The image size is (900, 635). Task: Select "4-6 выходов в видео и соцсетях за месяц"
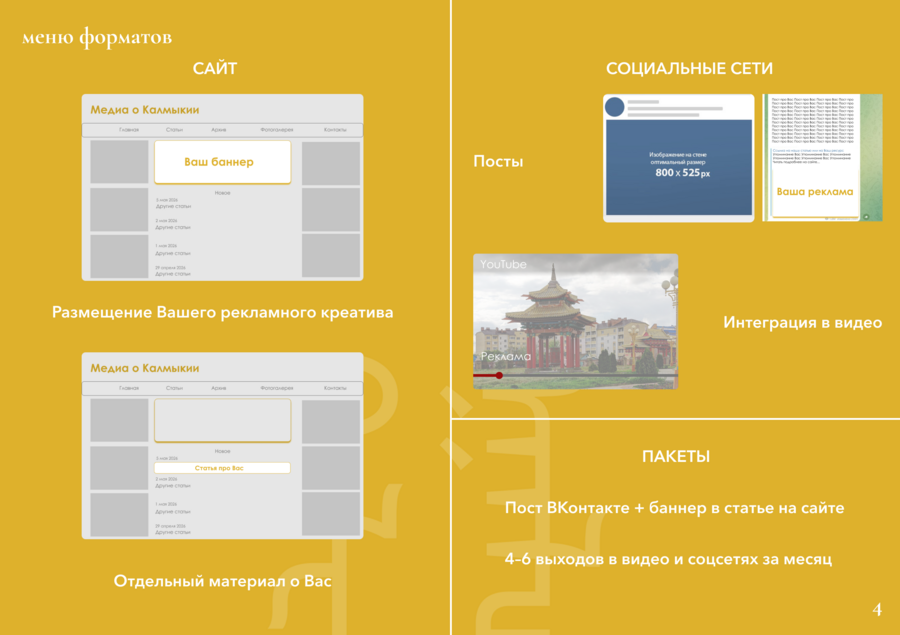668,559
